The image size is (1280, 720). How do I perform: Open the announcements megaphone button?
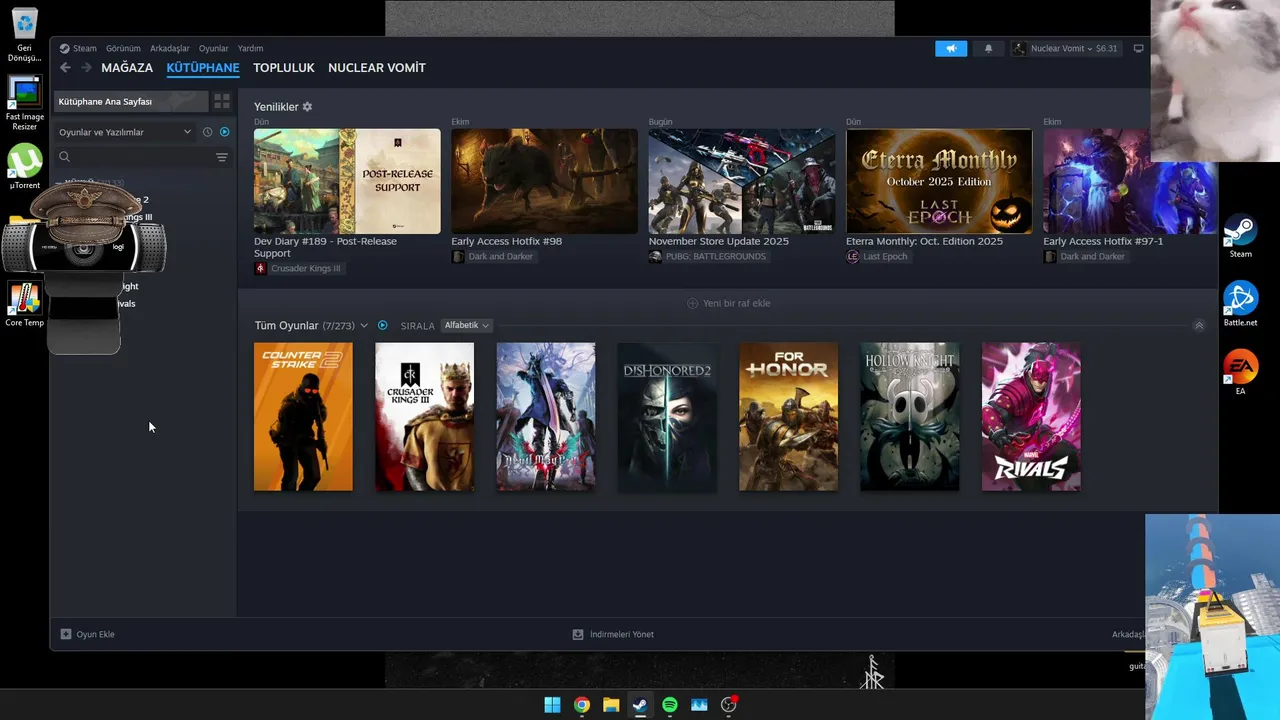click(951, 48)
